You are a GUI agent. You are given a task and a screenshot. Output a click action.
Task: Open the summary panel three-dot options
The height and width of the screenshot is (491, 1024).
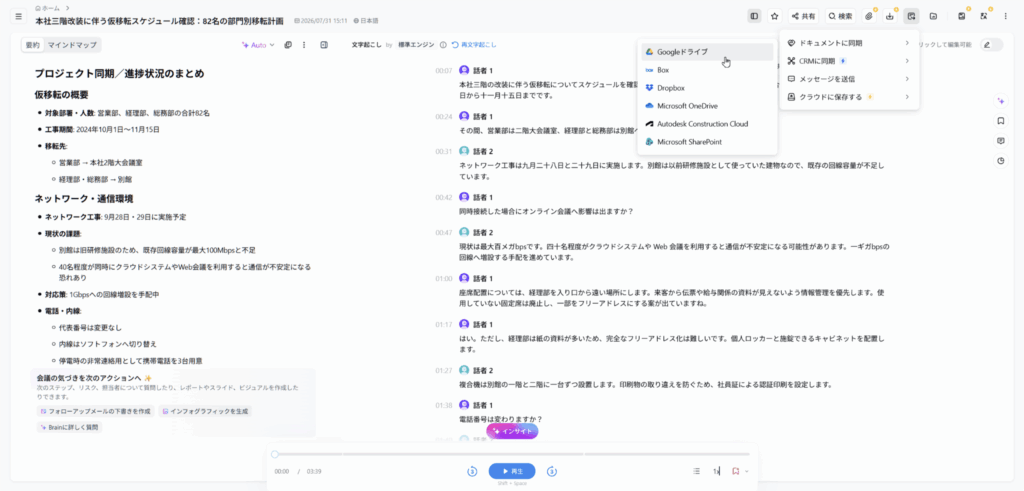304,45
